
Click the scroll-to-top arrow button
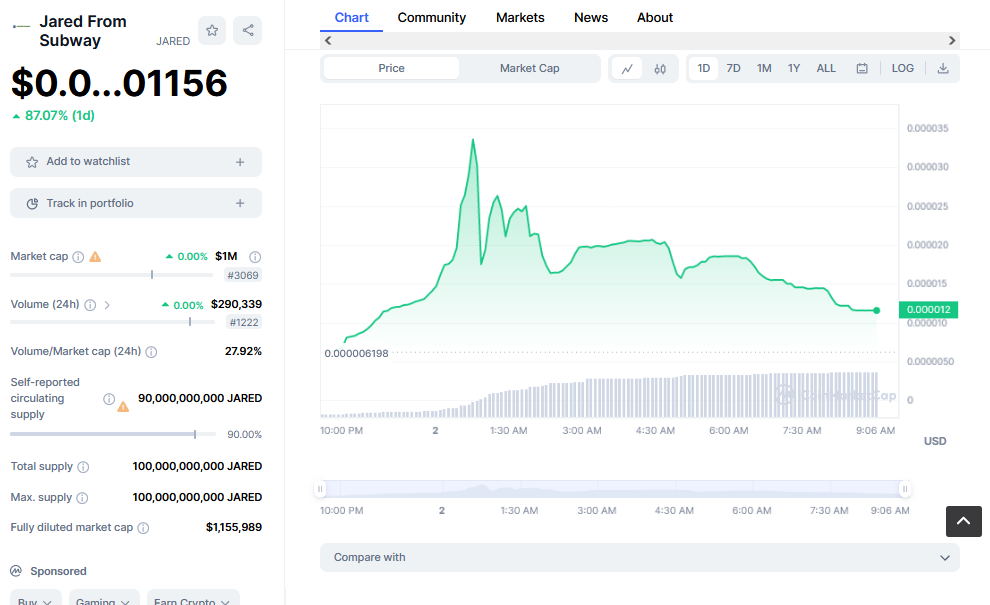963,521
